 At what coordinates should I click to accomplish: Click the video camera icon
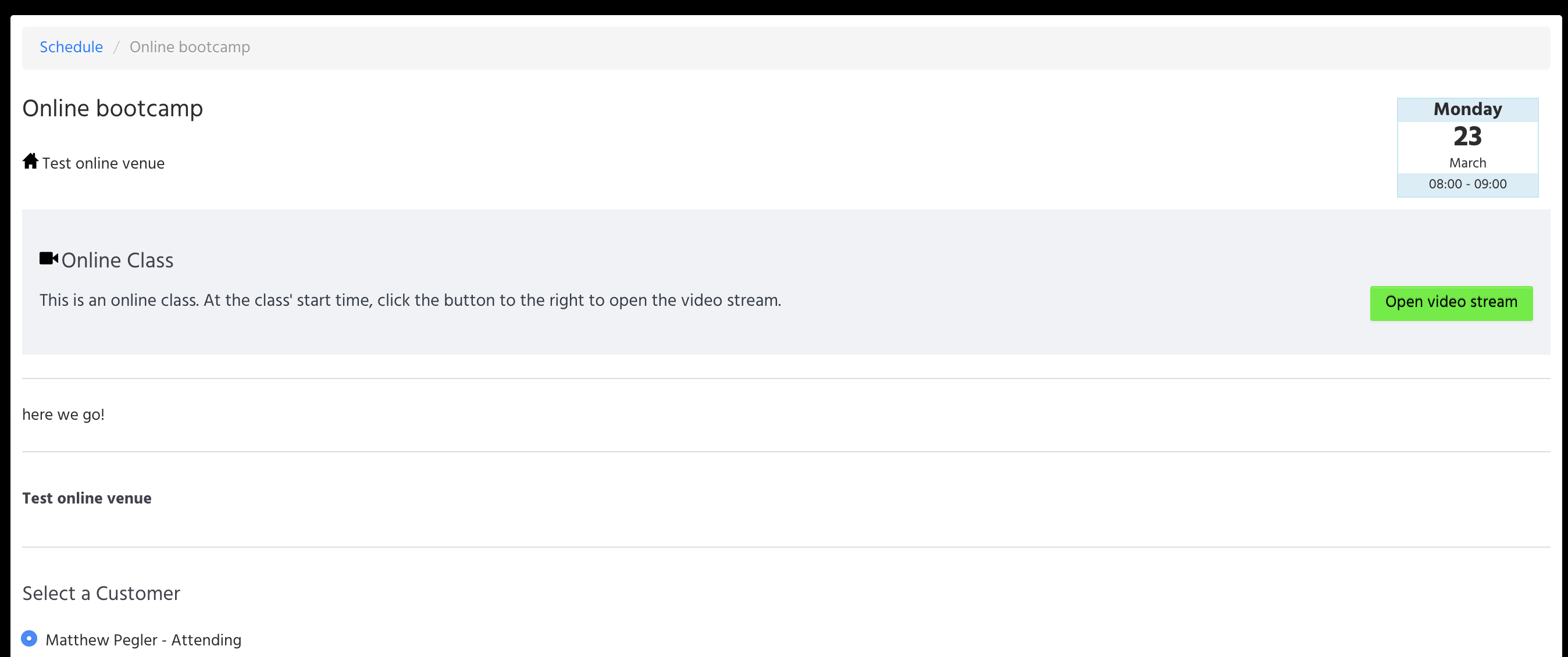49,259
